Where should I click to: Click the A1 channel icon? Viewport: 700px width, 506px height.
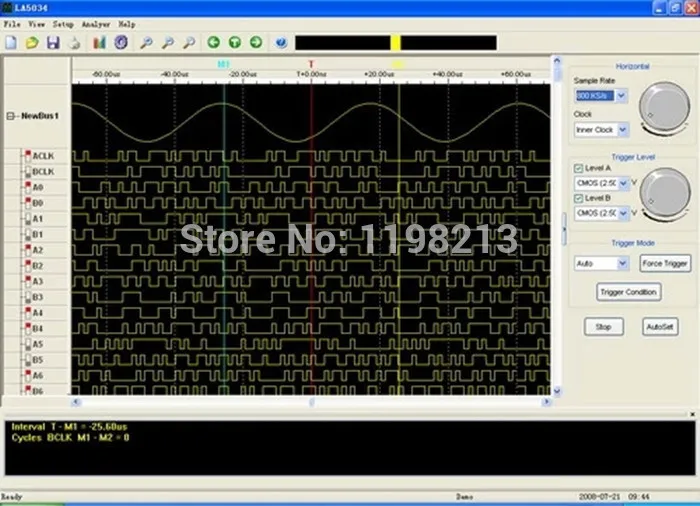(x=28, y=218)
